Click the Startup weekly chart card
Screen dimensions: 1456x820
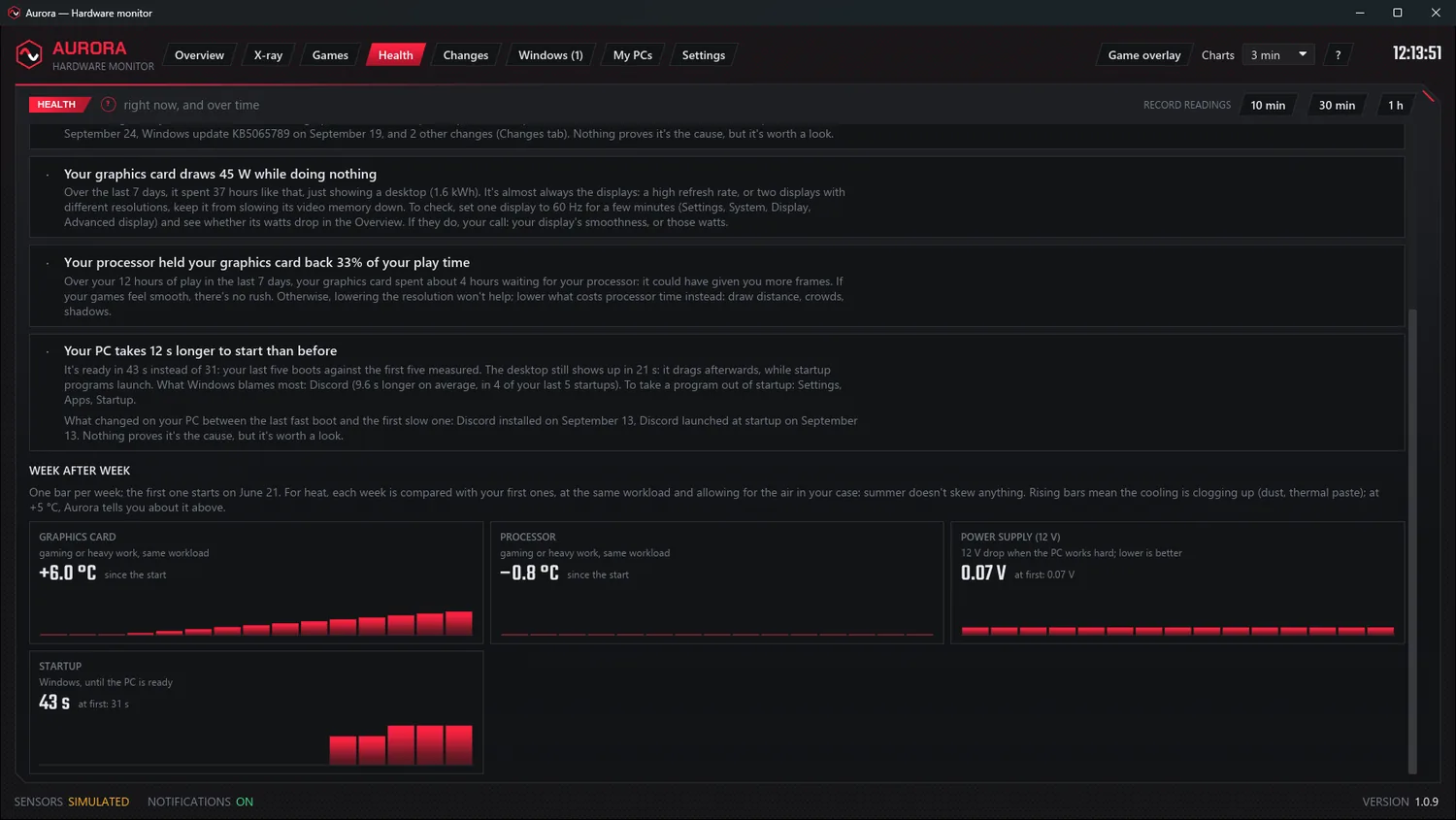pyautogui.click(x=256, y=712)
